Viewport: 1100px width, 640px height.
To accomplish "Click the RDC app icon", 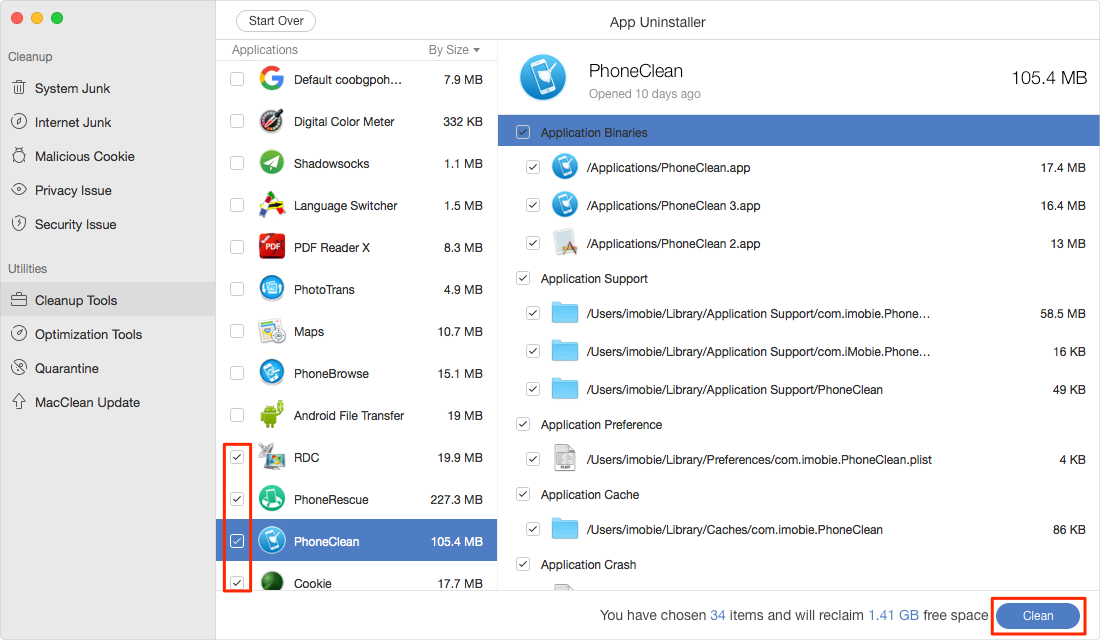I will (271, 457).
